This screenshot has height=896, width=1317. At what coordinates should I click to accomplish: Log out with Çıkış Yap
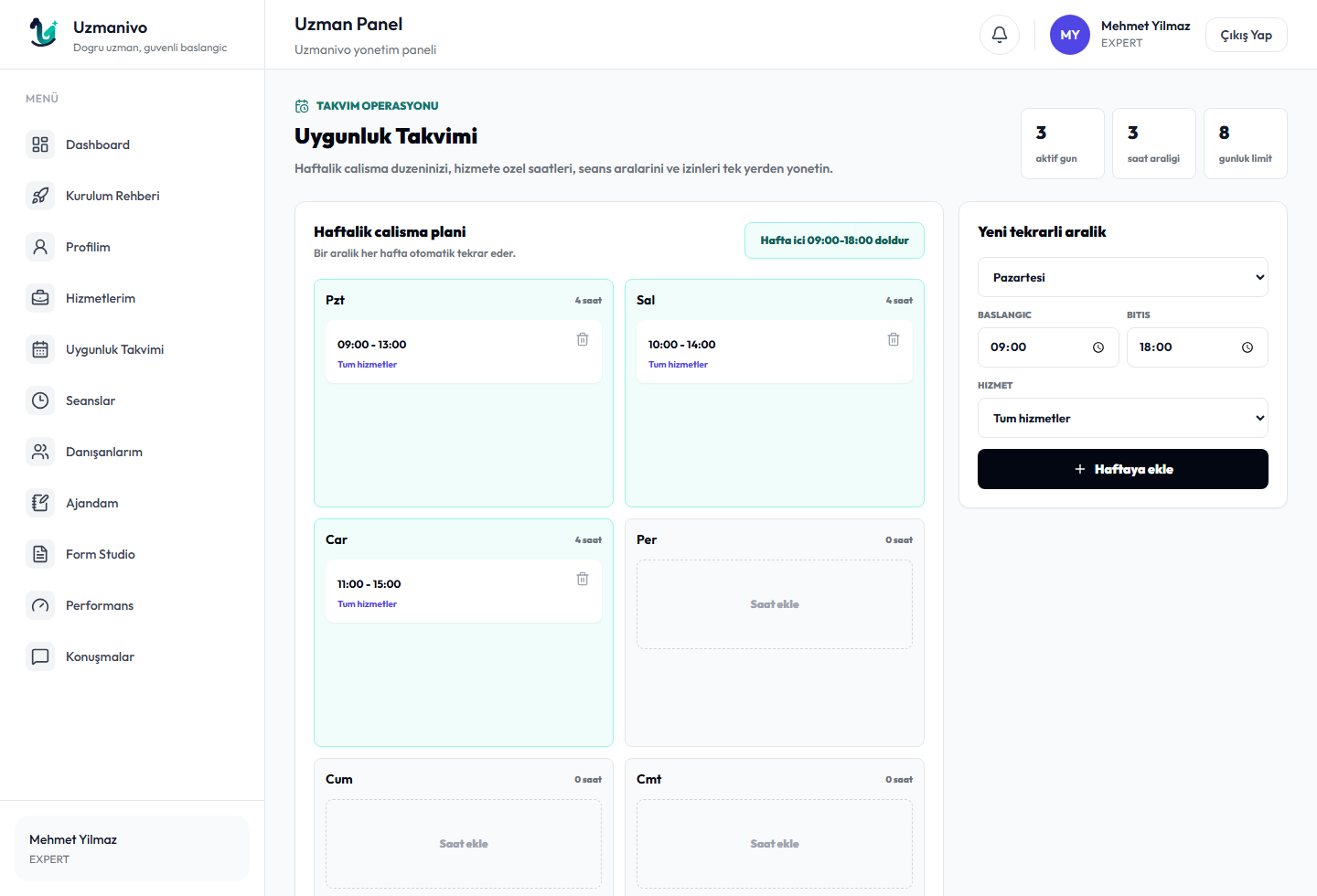click(1246, 35)
